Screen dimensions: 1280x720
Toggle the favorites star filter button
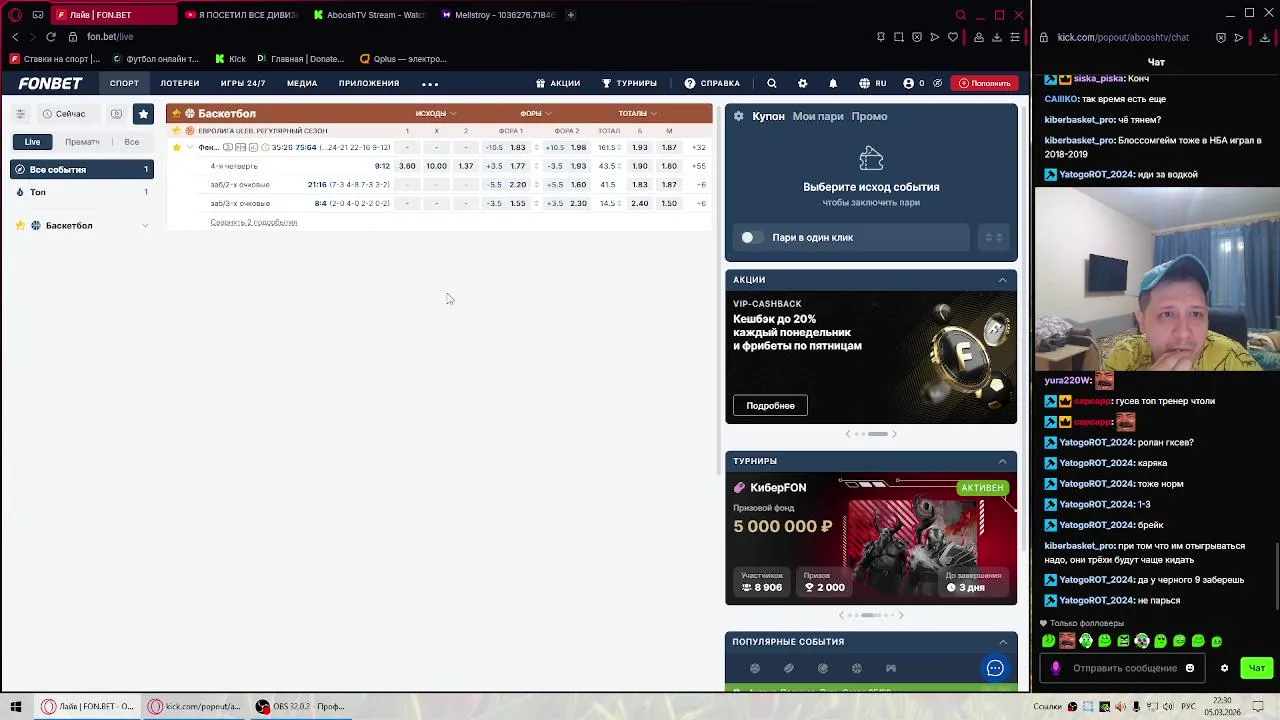[143, 114]
